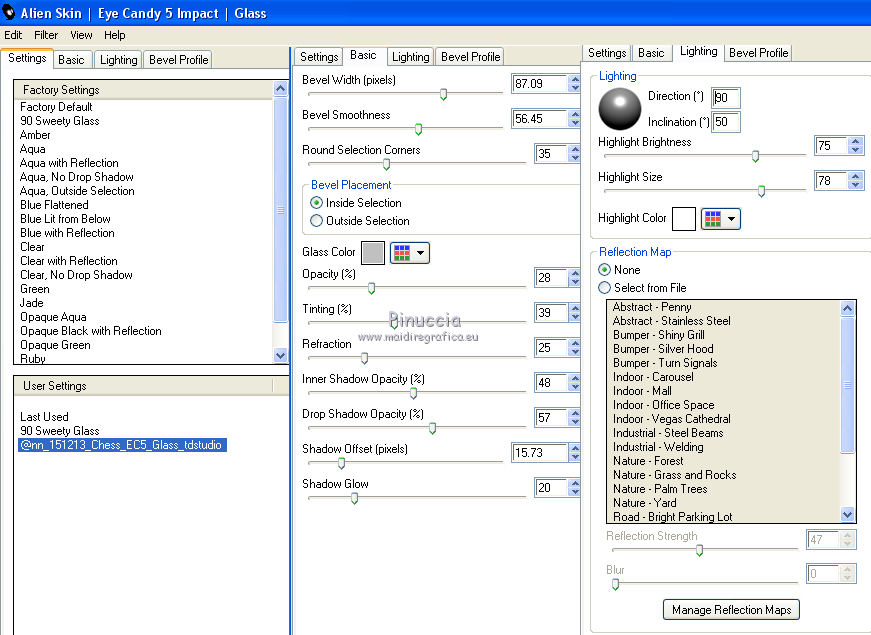871x635 pixels.
Task: Open the View menu
Action: pyautogui.click(x=81, y=35)
